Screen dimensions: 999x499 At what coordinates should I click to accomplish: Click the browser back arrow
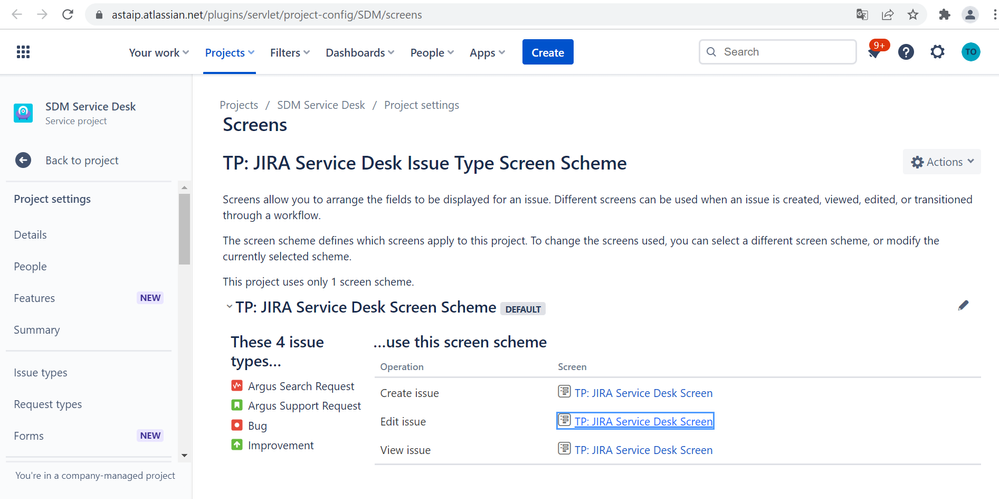[x=17, y=14]
